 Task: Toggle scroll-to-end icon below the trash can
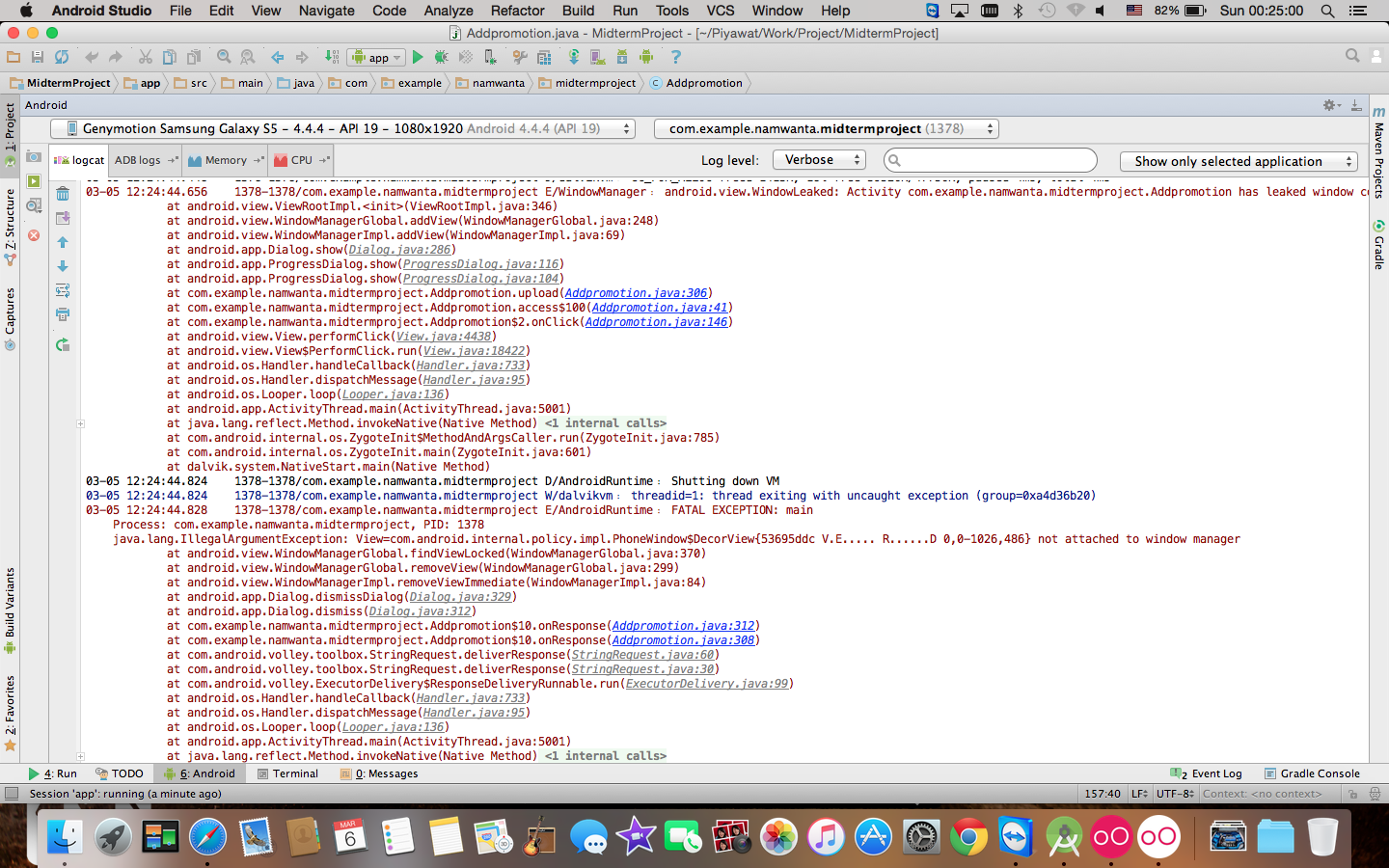click(63, 218)
